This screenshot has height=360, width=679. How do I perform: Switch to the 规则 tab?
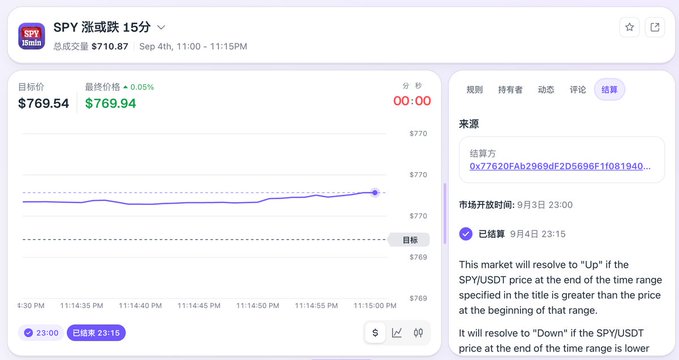tap(474, 90)
